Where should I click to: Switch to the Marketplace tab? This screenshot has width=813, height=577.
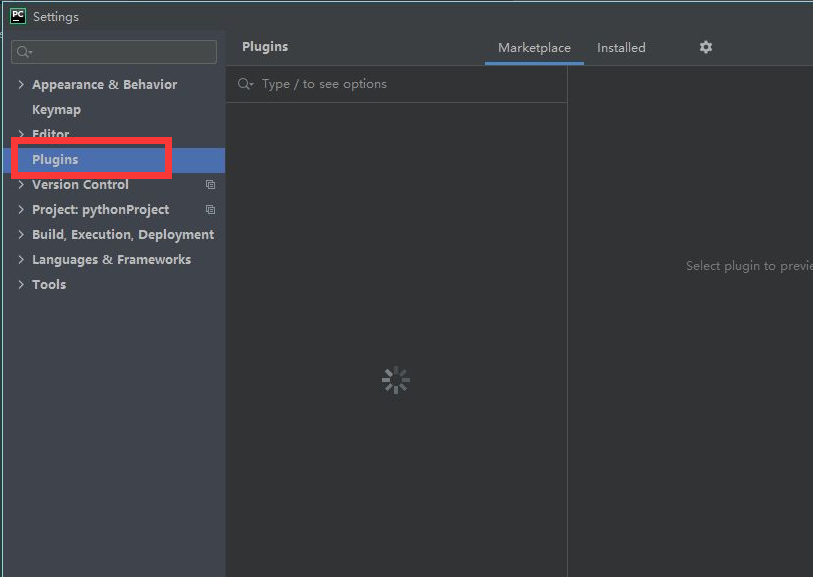534,48
